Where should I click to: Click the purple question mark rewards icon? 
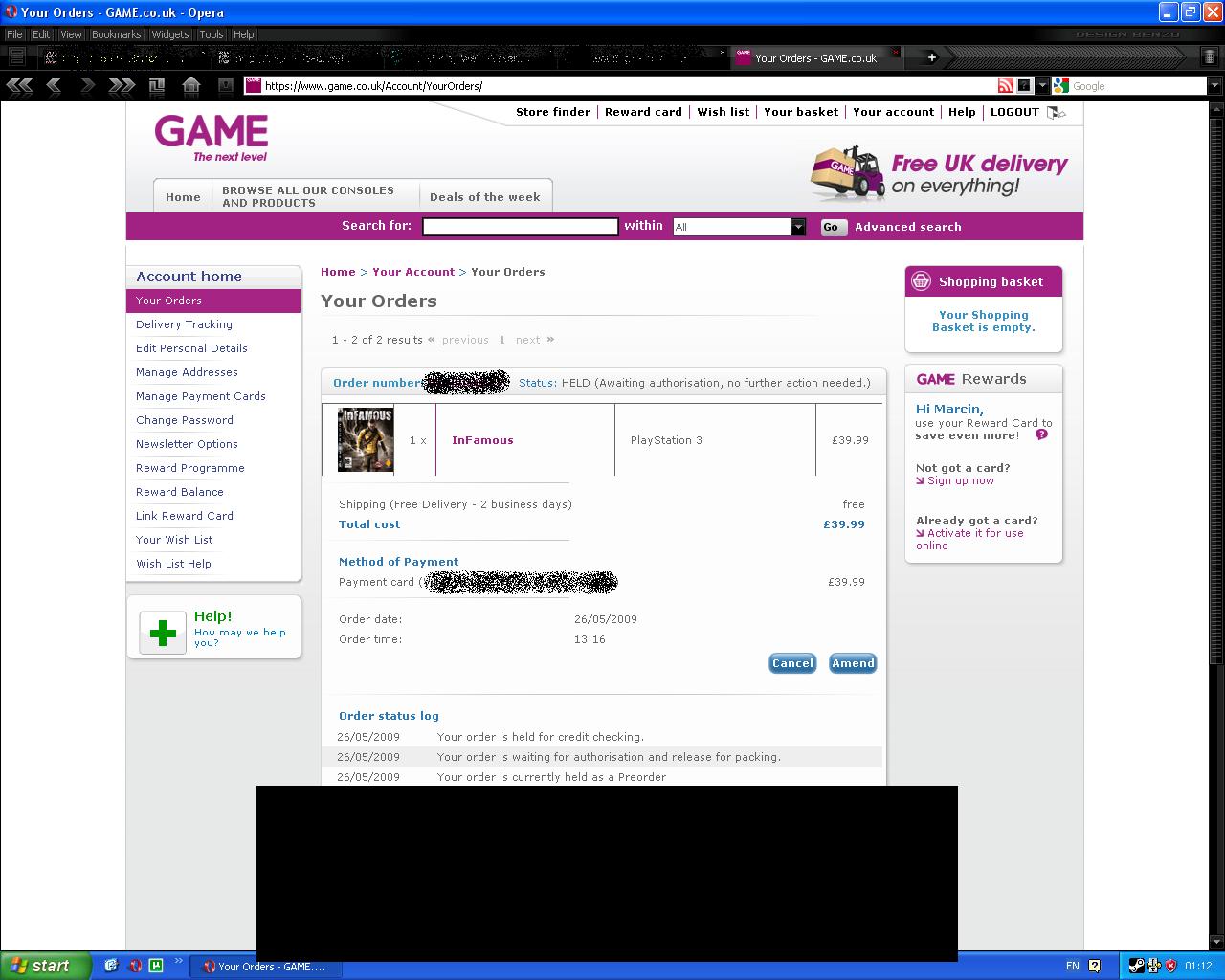(x=1041, y=434)
